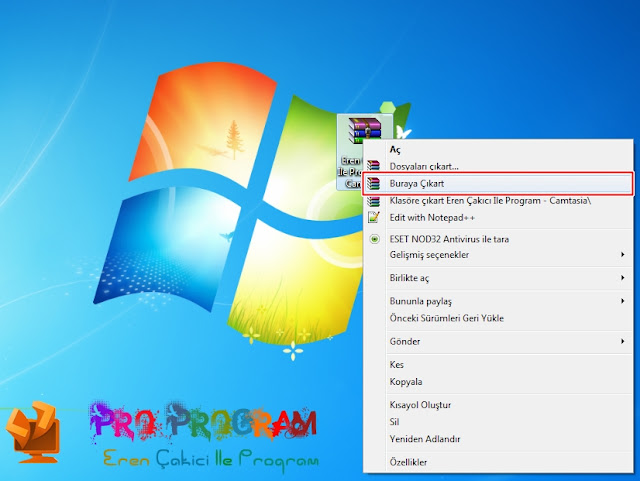Expand the arrow next to 'Gönder'

(x=622, y=341)
